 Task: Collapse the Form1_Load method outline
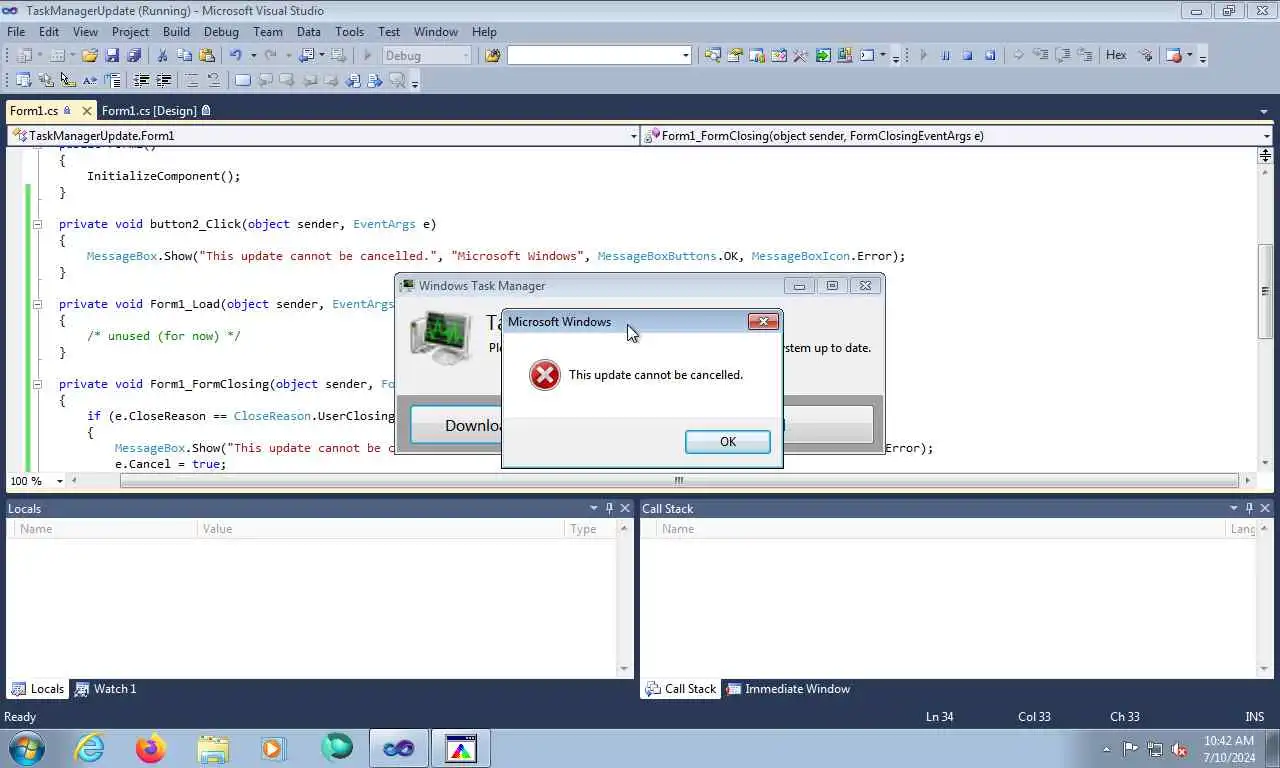37,304
